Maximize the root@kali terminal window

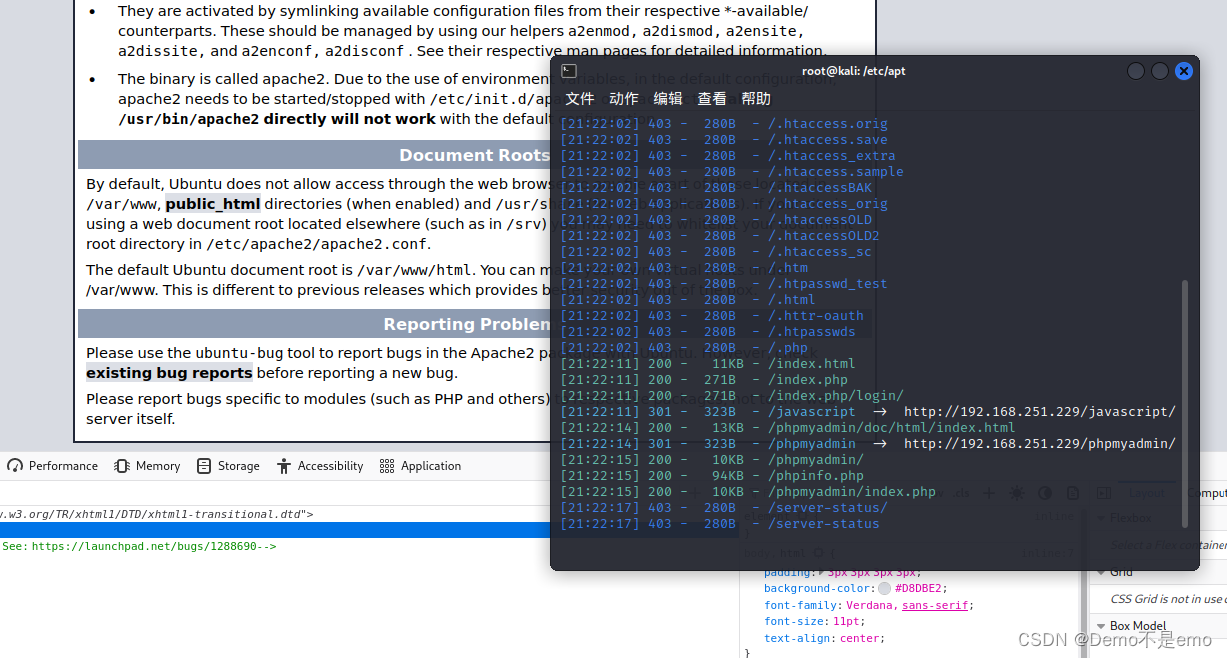click(x=1160, y=71)
